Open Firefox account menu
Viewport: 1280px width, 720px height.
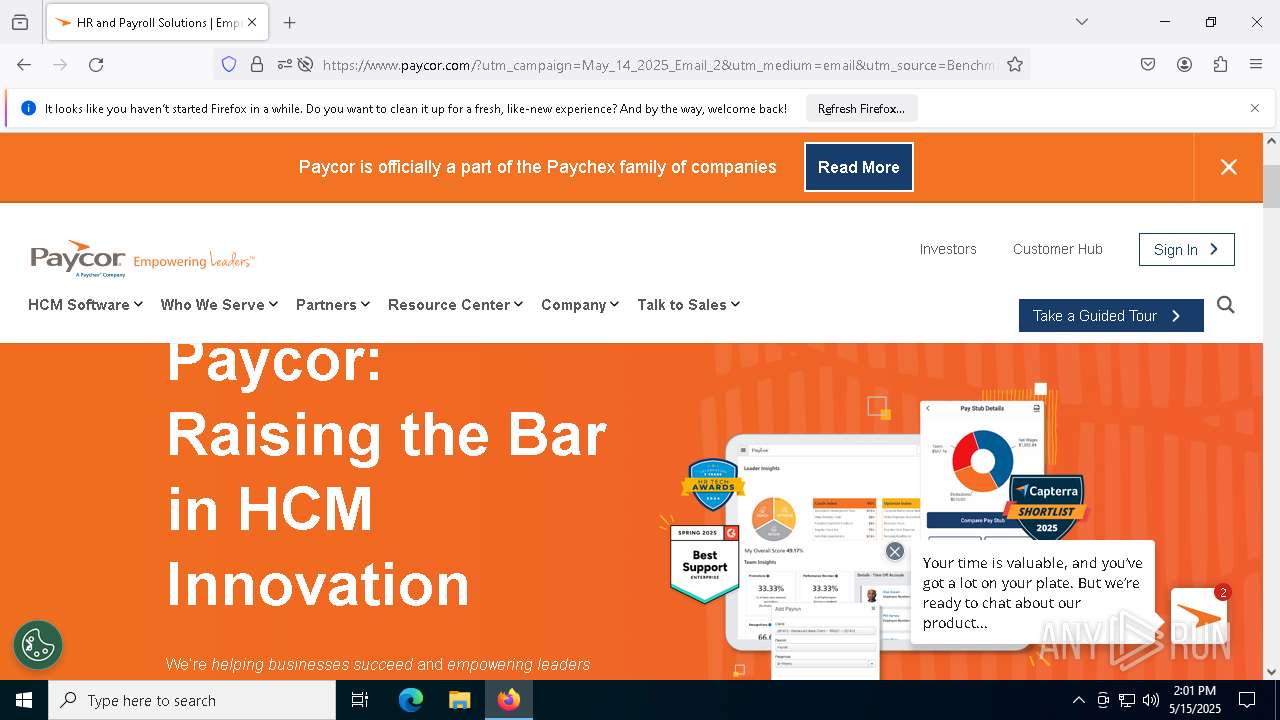click(x=1184, y=64)
